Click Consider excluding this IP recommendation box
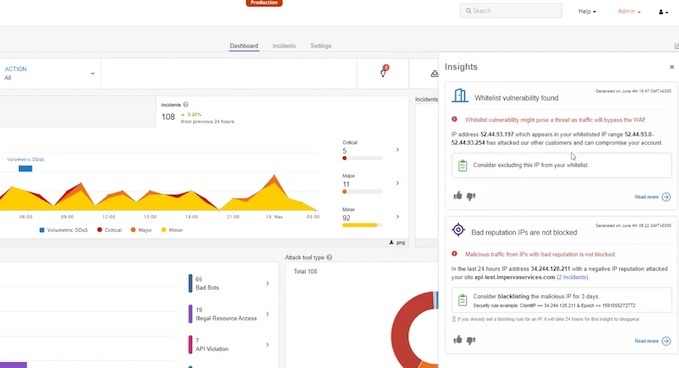Image resolution: width=679 pixels, height=368 pixels. (562, 165)
